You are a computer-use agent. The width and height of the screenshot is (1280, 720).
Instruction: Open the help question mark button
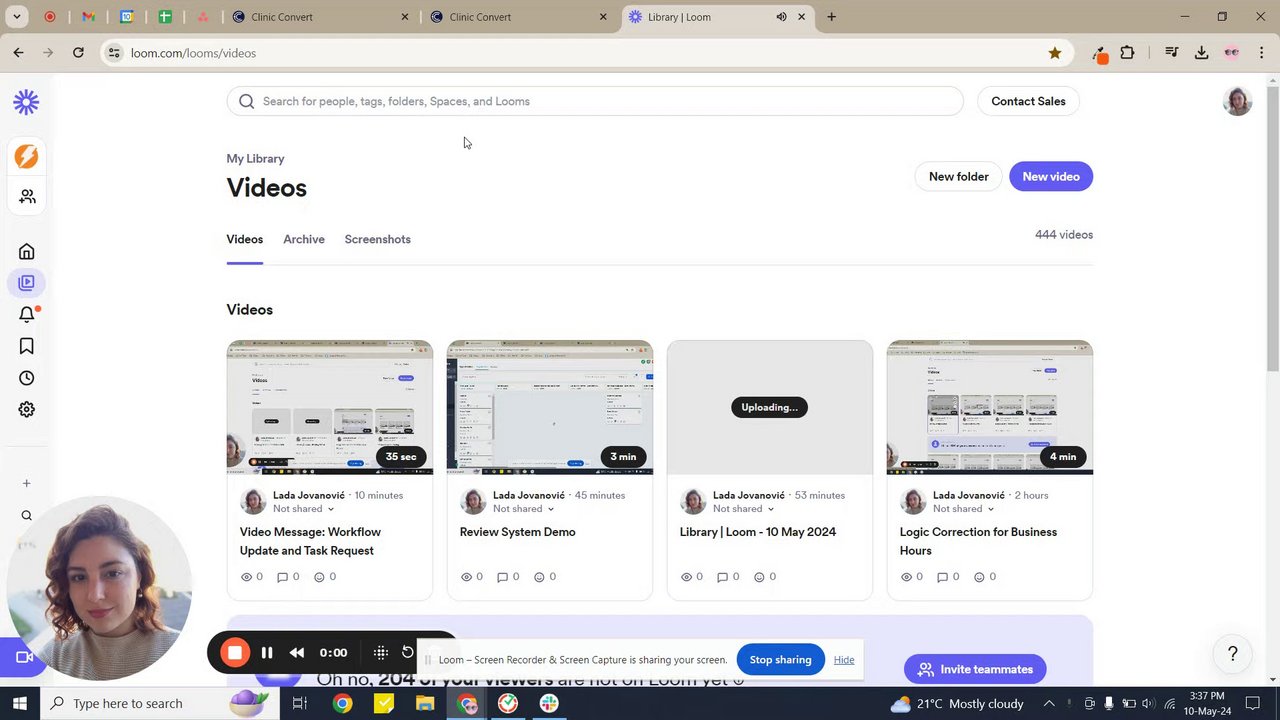point(1233,654)
